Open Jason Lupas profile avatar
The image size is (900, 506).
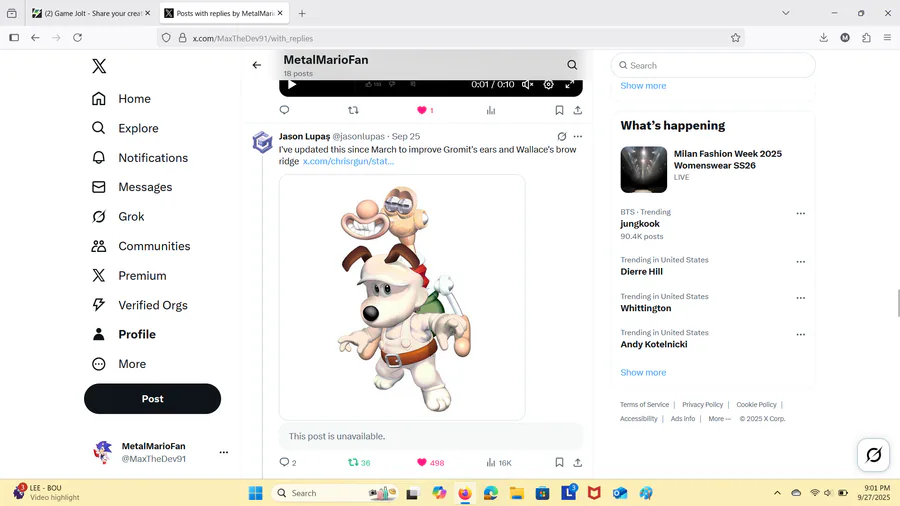click(x=263, y=142)
